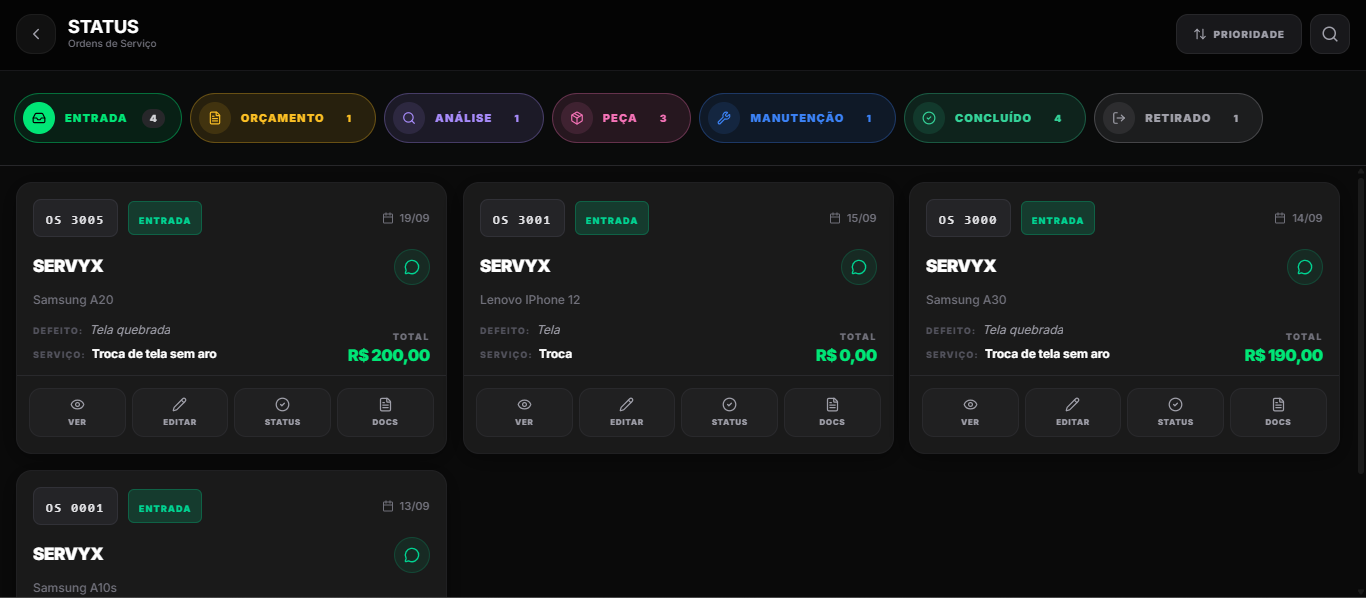
Task: Select the Análise status tab
Action: [464, 118]
